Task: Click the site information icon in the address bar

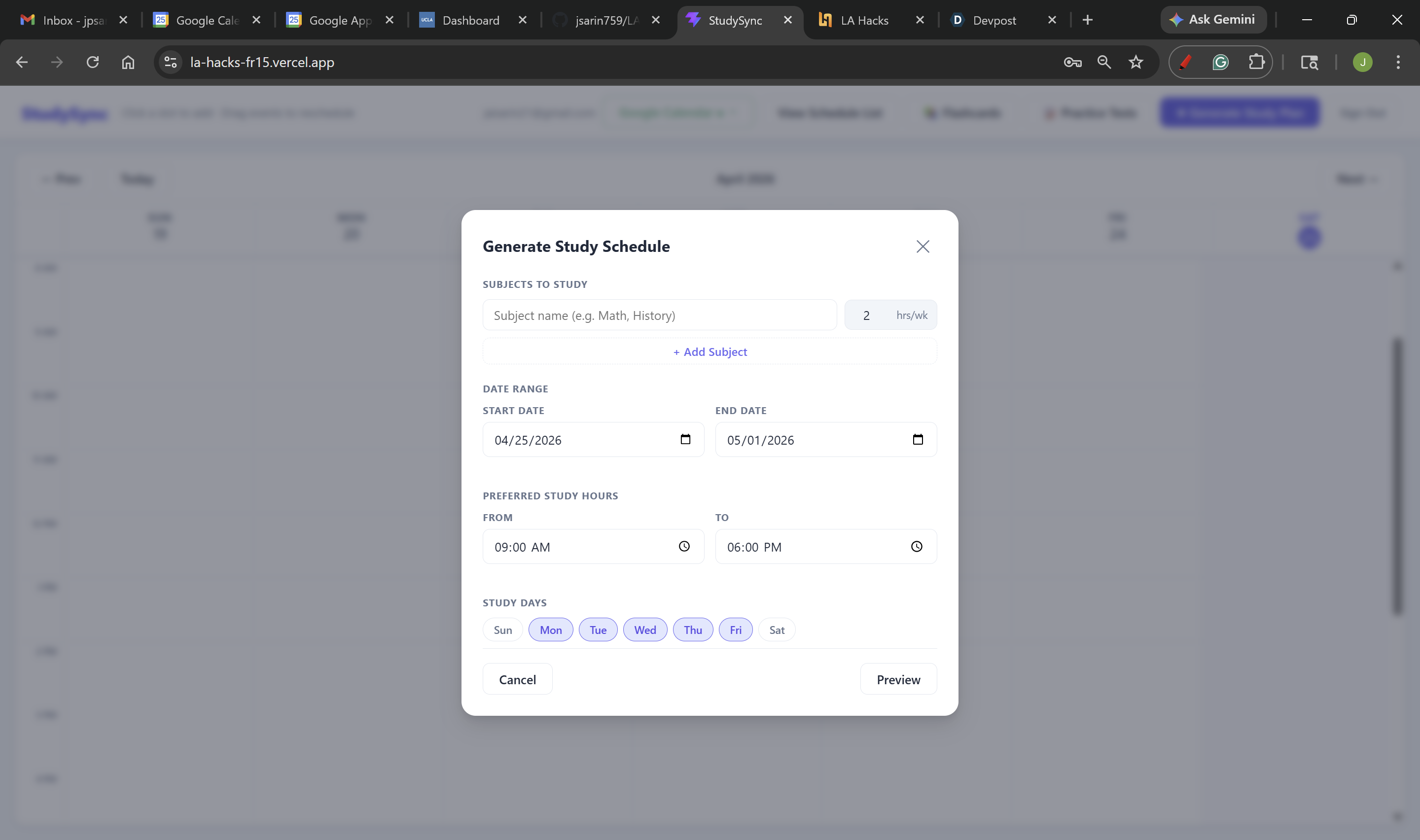Action: tap(171, 62)
